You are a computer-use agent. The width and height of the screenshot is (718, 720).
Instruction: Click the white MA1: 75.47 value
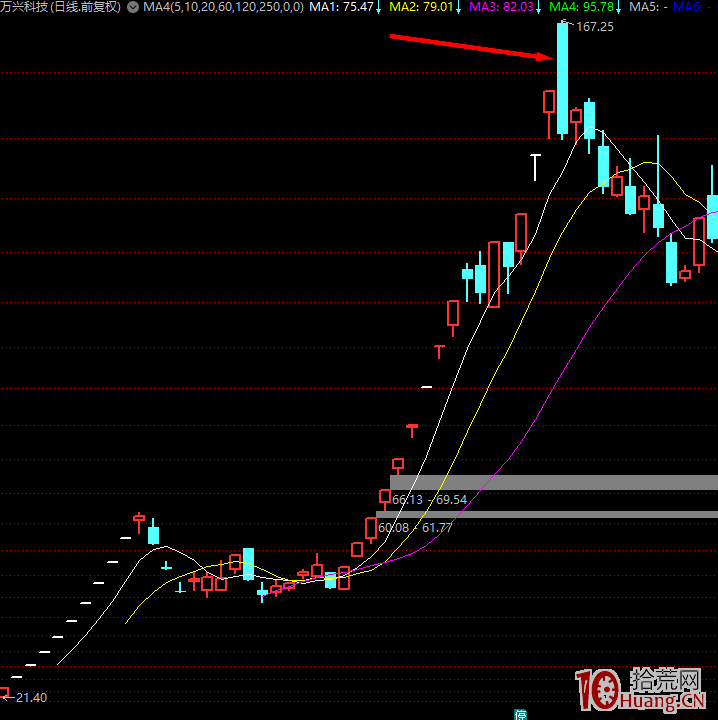(341, 7)
